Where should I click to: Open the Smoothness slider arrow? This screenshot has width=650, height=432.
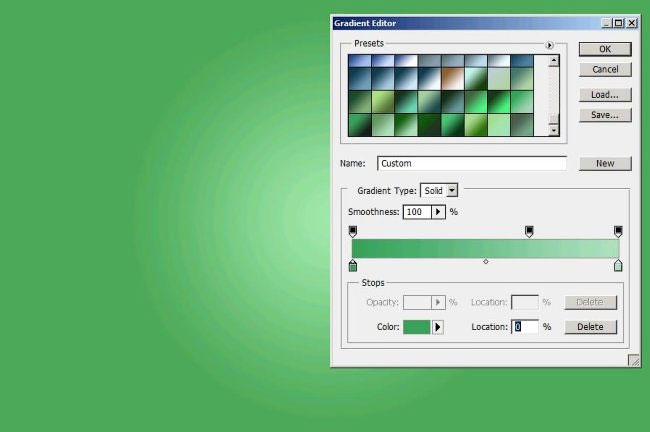[438, 212]
